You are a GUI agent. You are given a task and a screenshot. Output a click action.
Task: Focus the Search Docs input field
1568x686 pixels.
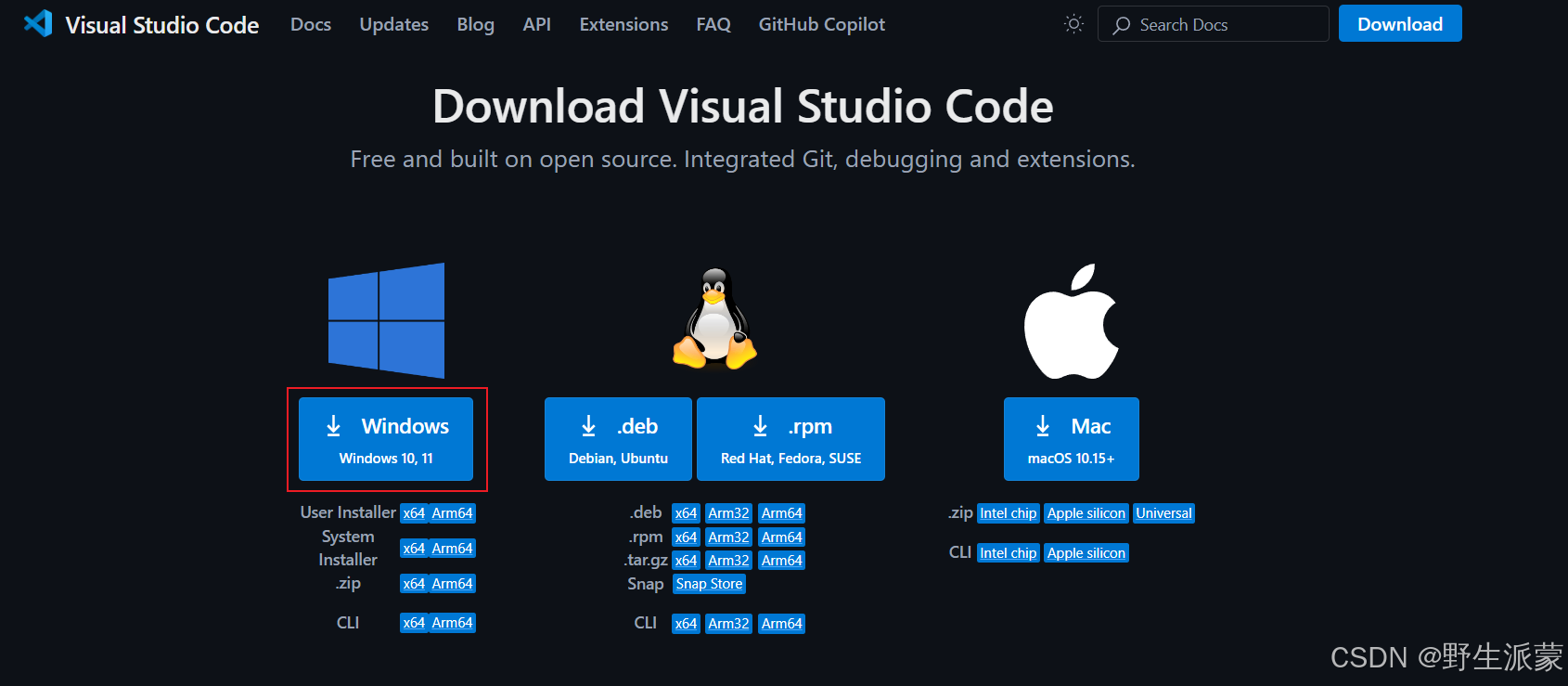click(1214, 24)
